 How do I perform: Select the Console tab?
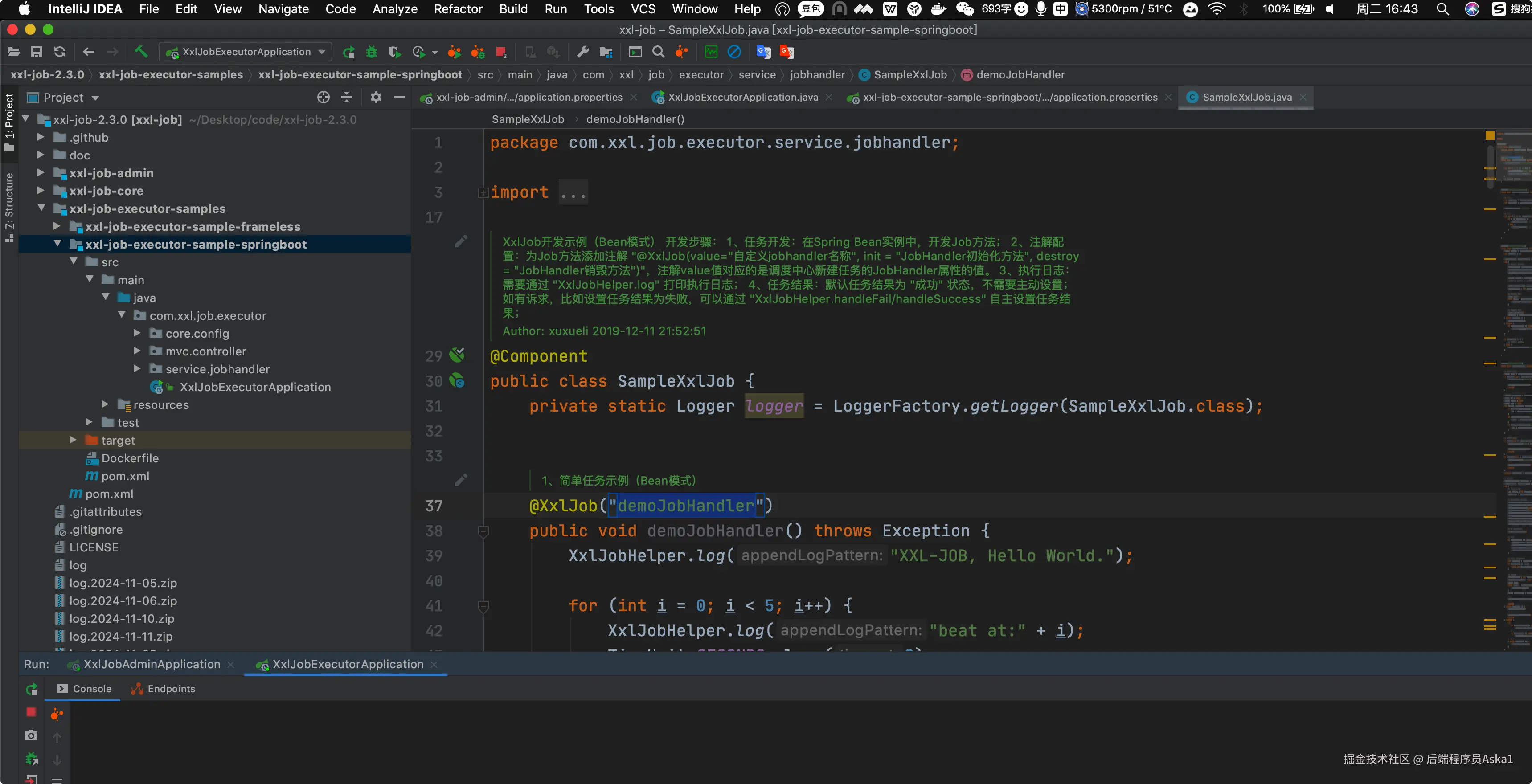coord(85,689)
